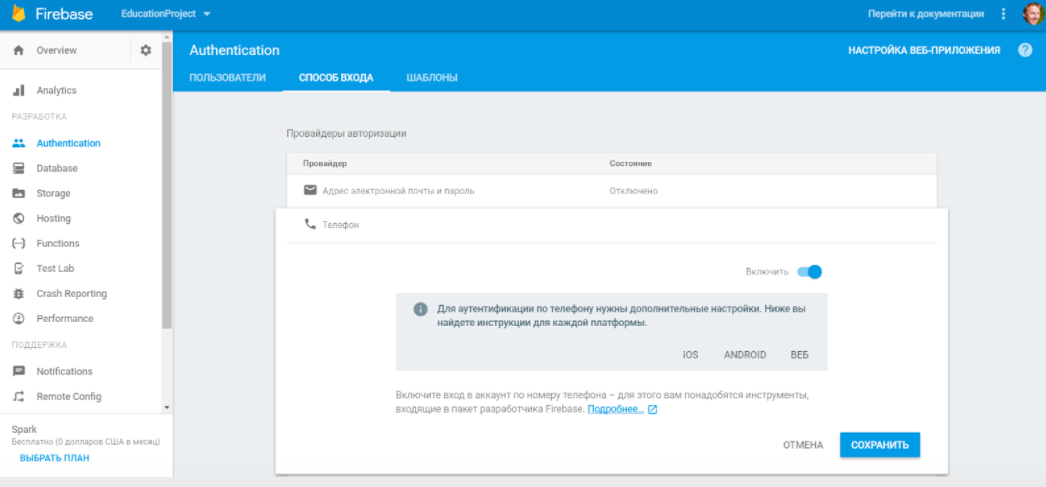Click Настройка веб-приложения button

point(924,50)
